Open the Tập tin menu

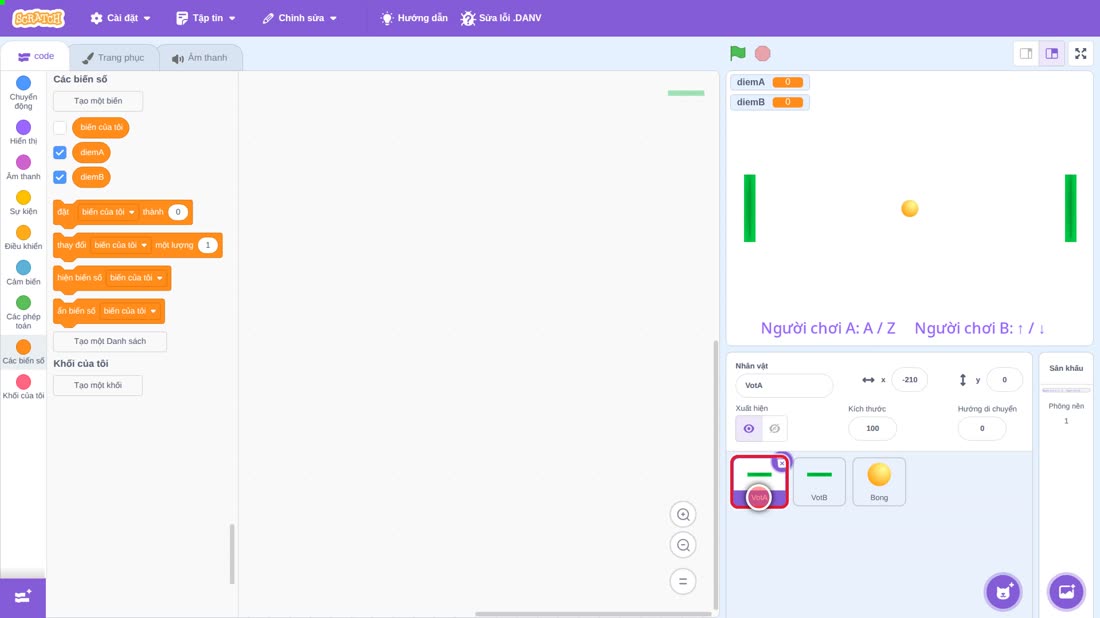pos(206,18)
